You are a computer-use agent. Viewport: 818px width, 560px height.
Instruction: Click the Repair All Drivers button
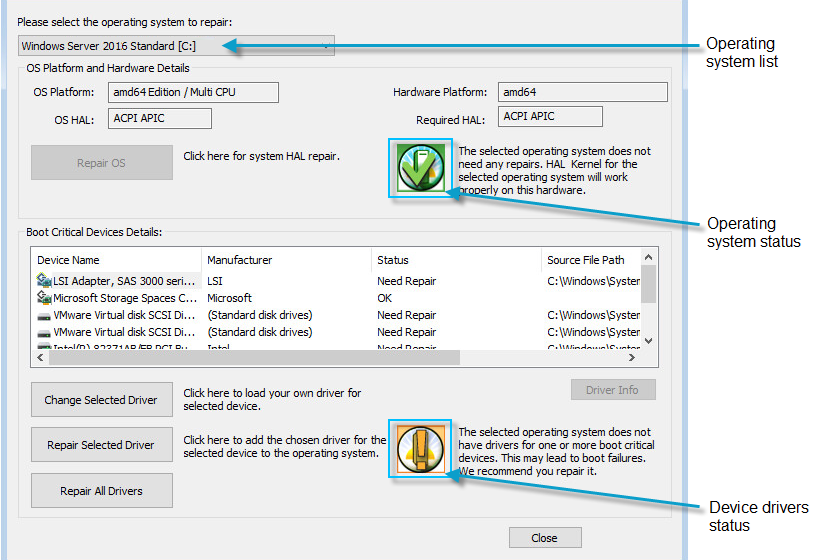101,491
